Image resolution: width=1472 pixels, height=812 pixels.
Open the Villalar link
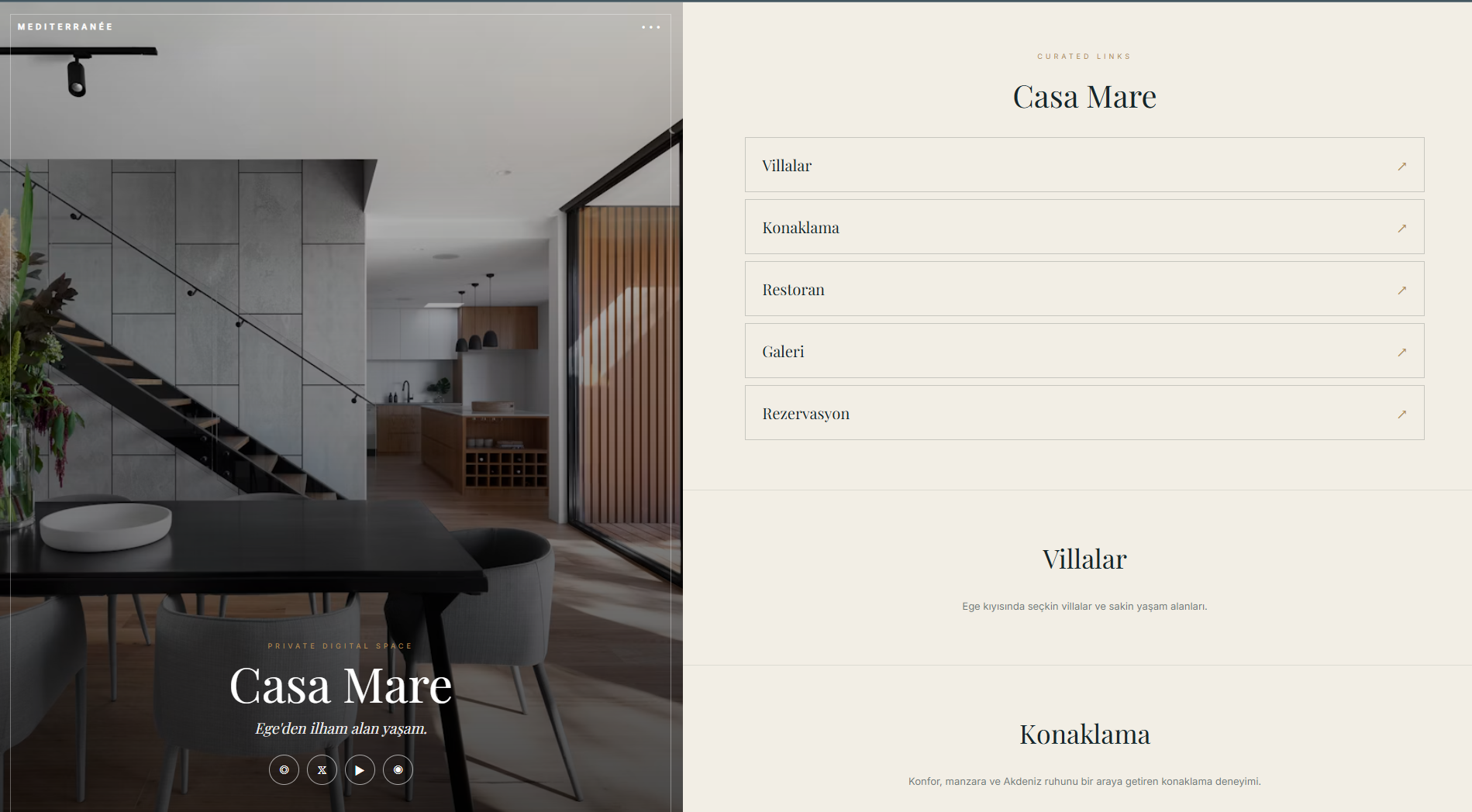click(1084, 165)
